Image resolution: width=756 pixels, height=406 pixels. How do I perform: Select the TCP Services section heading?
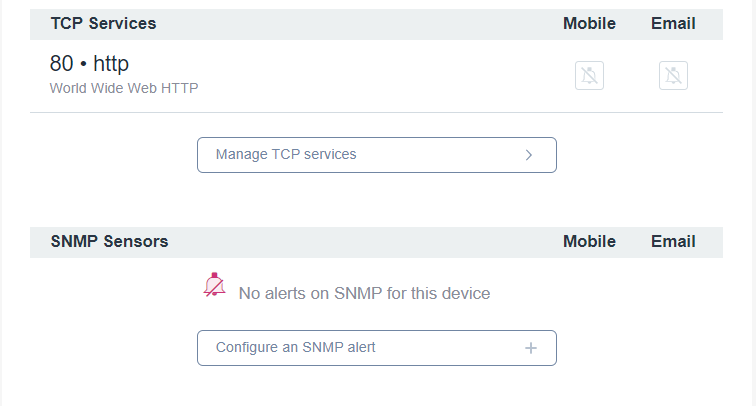click(103, 23)
